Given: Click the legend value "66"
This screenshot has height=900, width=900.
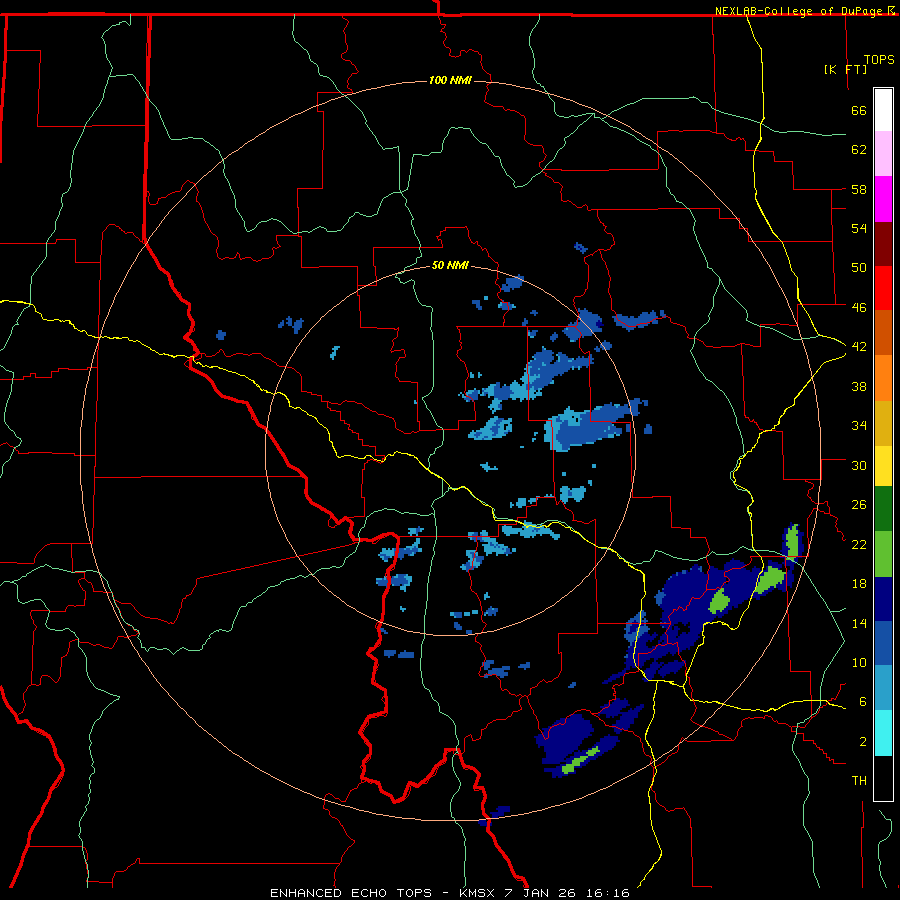Looking at the screenshot, I should pos(859,110).
